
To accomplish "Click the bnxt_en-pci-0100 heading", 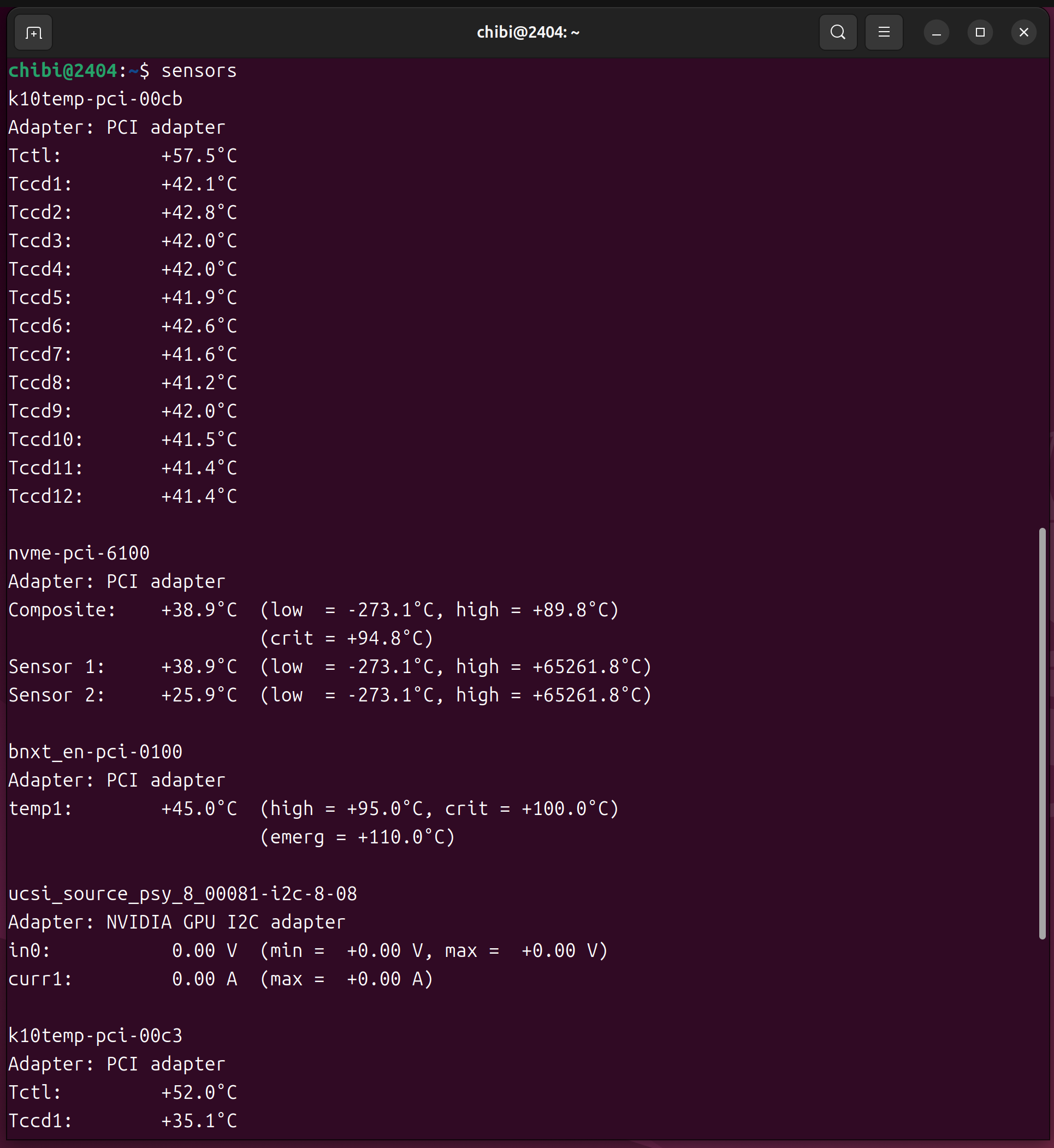I will point(95,752).
